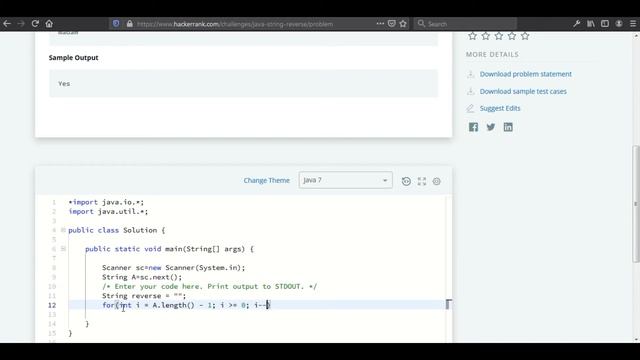Click the tracking protection shield icon
This screenshot has height=360, width=640.
click(116, 24)
